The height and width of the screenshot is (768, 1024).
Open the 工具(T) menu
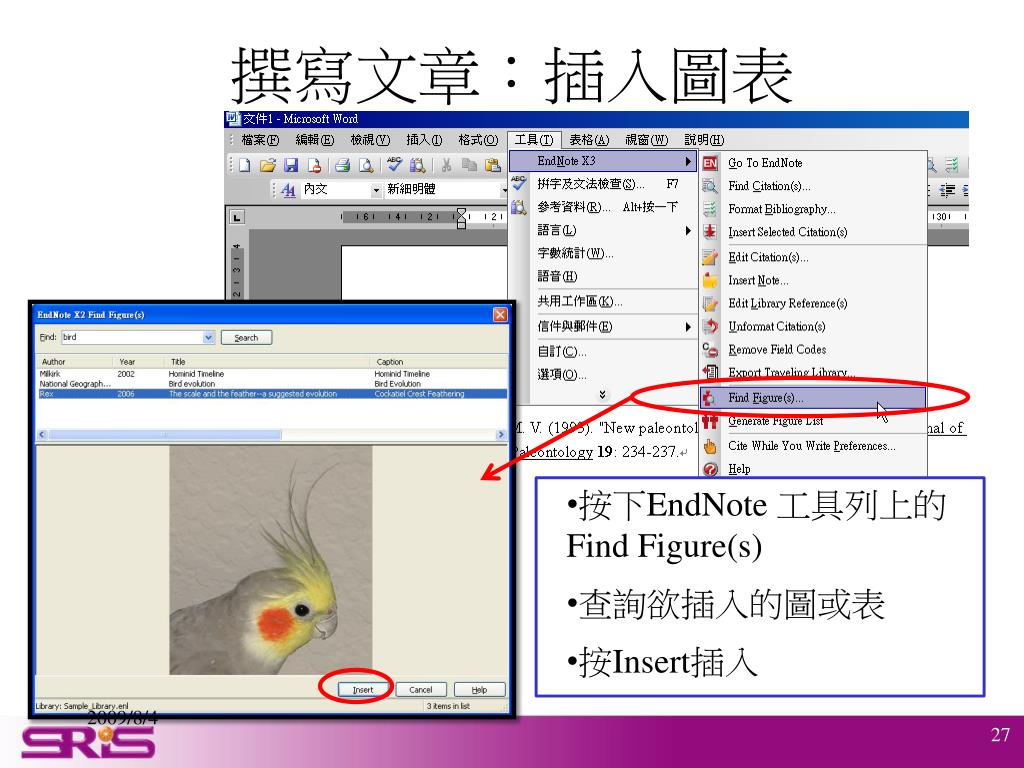coord(534,140)
